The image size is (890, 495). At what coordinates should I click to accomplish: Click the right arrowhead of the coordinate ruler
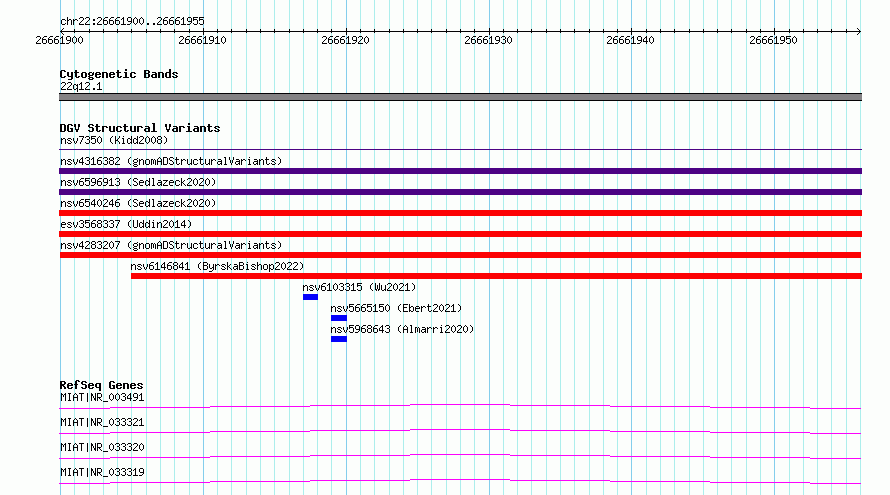click(859, 31)
